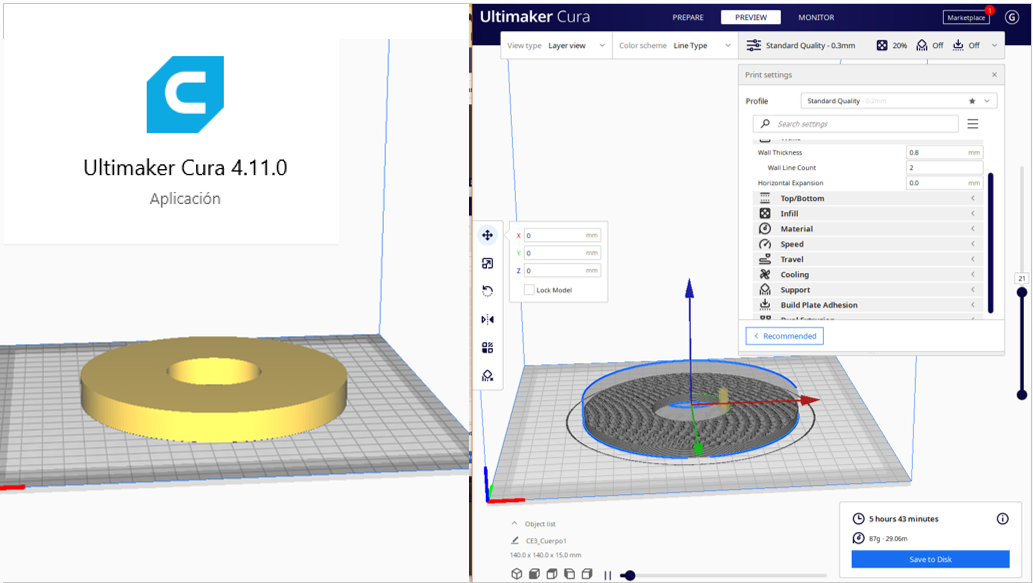Screen dimensions: 1033x583
Task: Expand the Infill settings section
Action: pos(867,213)
